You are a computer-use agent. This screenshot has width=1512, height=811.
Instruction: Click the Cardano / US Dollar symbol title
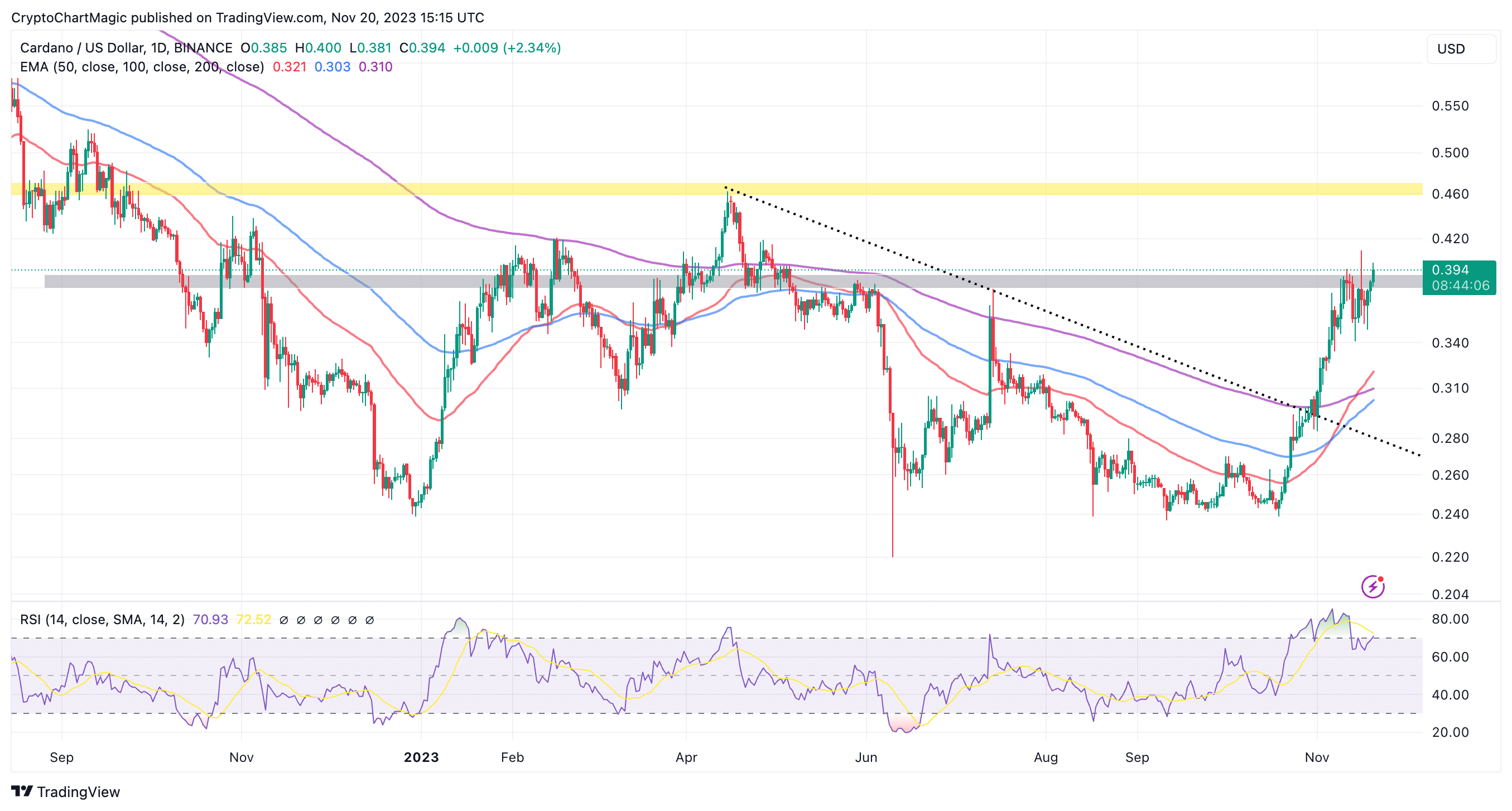[126, 47]
